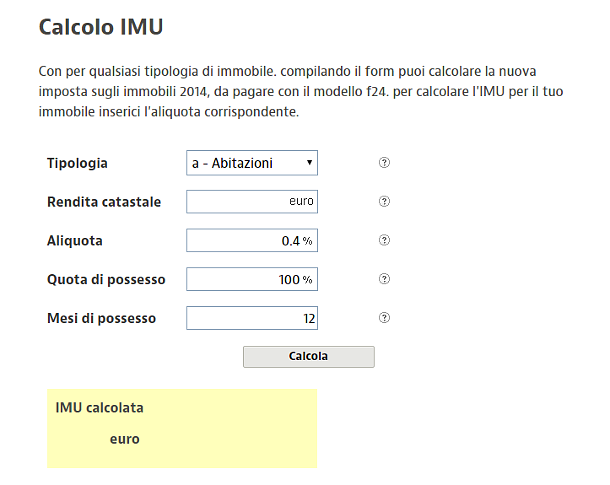Expand the Tipologia dropdown showing Abitazioni
Screen dimensions: 610x485
252,163
